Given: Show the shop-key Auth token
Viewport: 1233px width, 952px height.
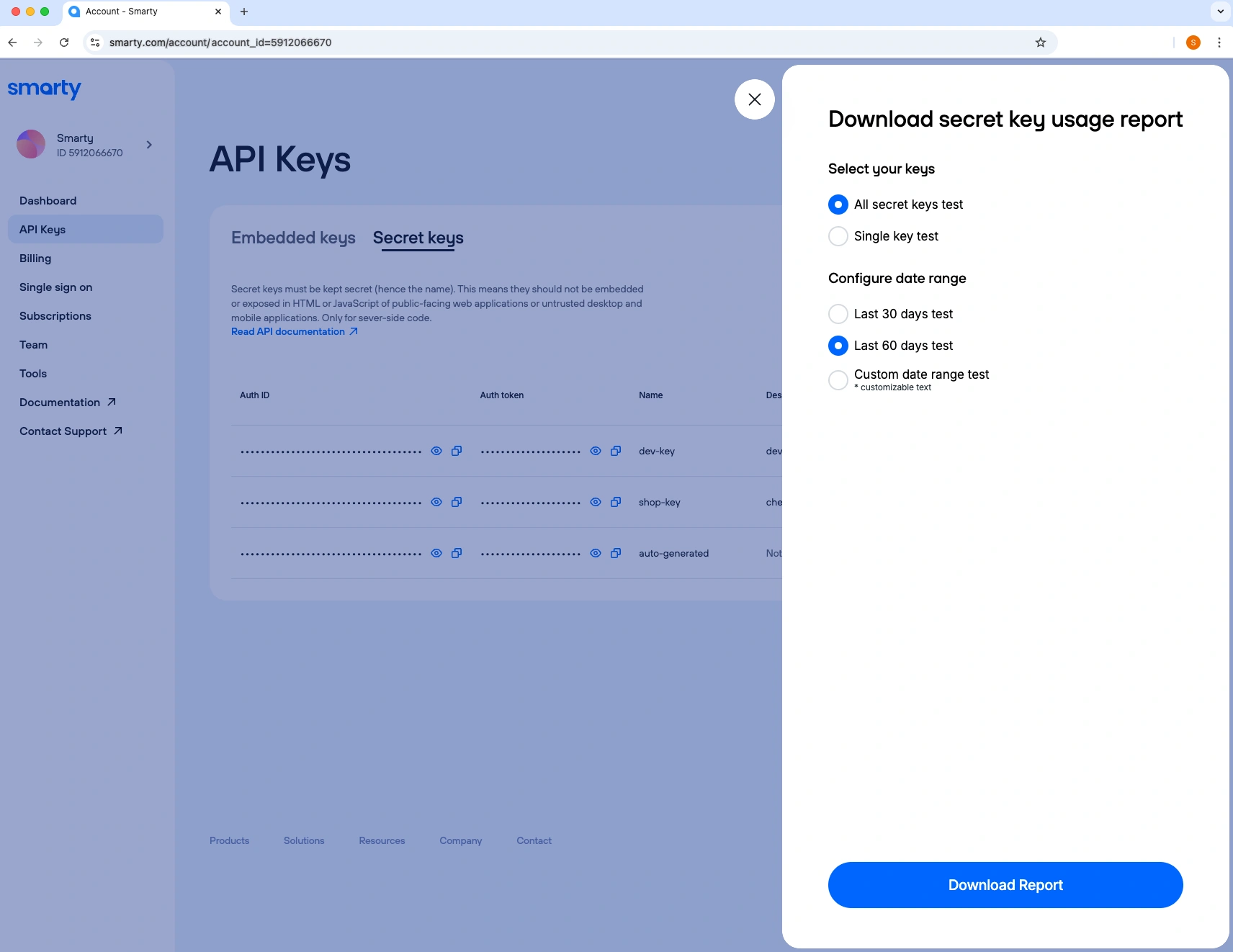Looking at the screenshot, I should pyautogui.click(x=596, y=502).
